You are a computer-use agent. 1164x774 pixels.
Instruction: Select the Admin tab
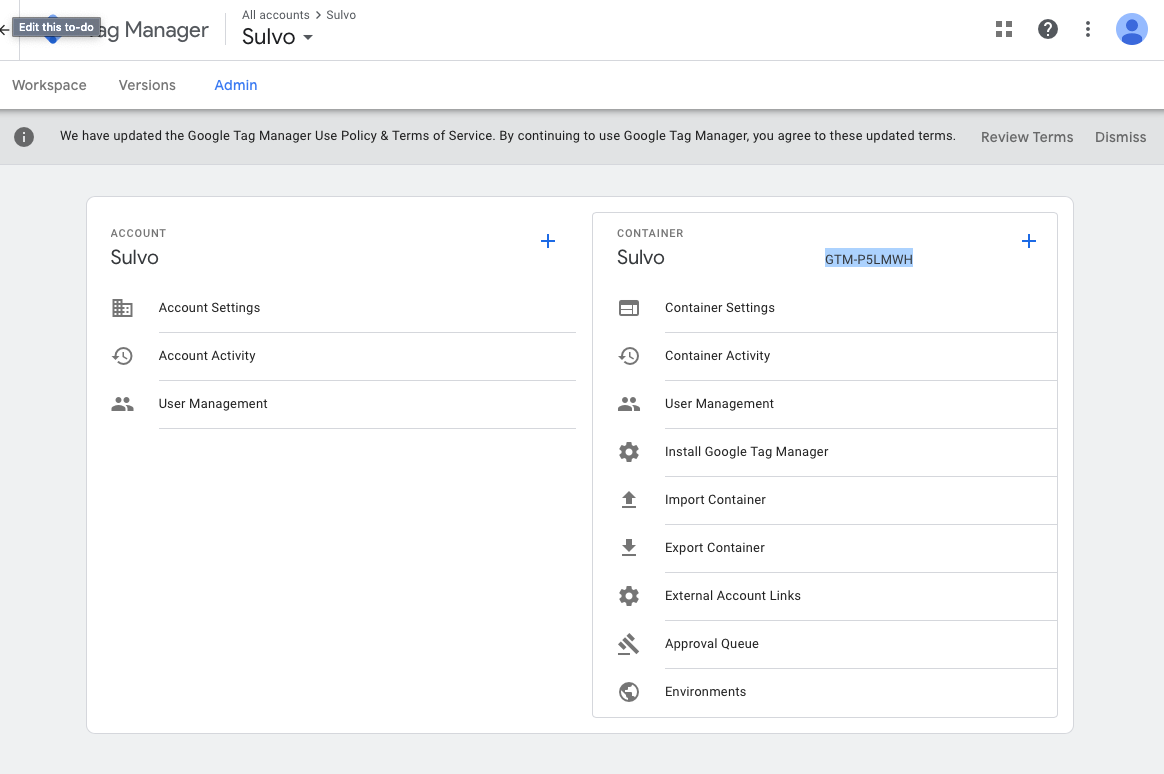(x=235, y=85)
